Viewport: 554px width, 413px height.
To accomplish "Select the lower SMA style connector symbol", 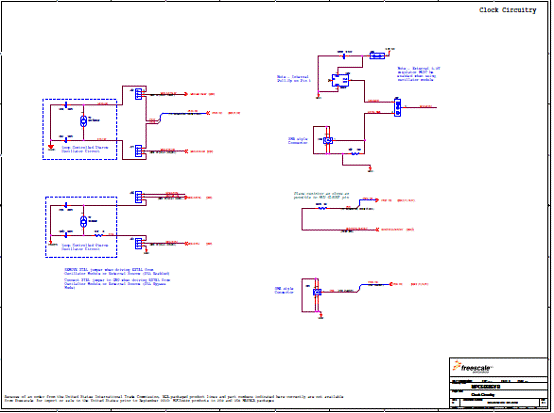I will click(317, 292).
